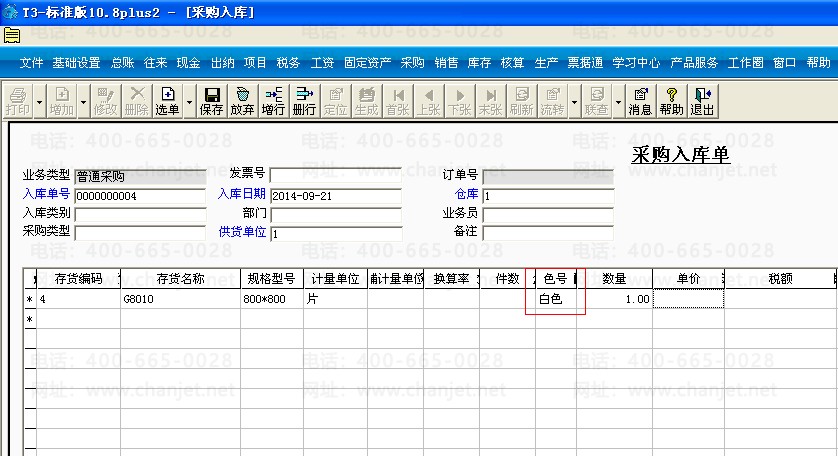Click the 入库类别 input field
Image resolution: width=838 pixels, height=456 pixels.
140,215
